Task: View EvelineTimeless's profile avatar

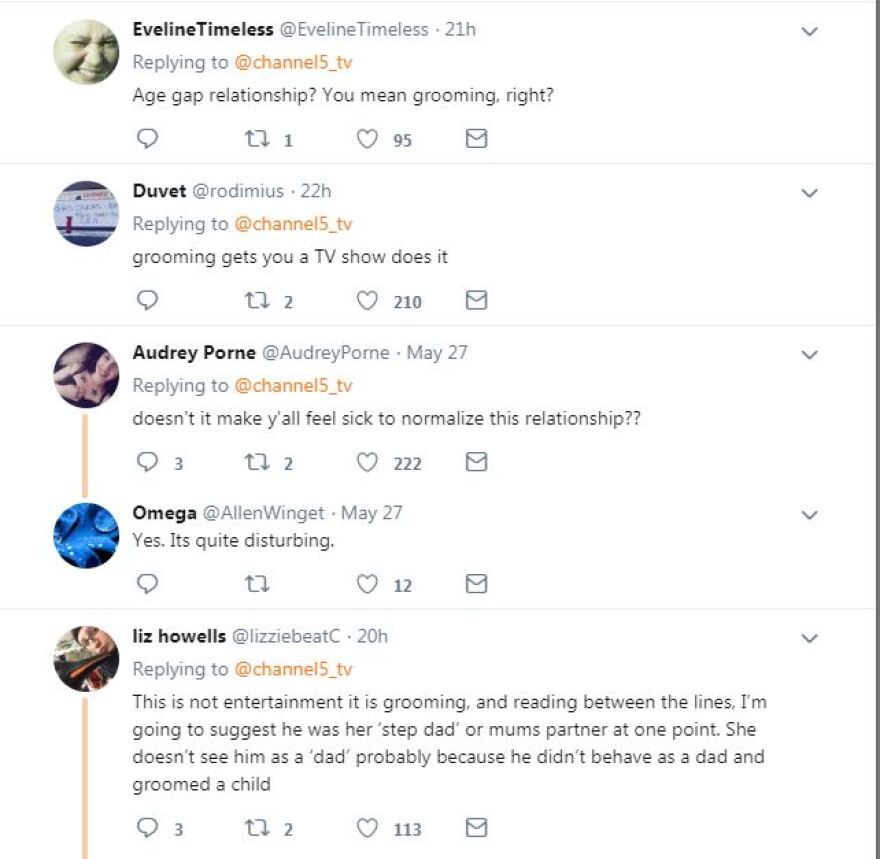Action: [x=86, y=52]
